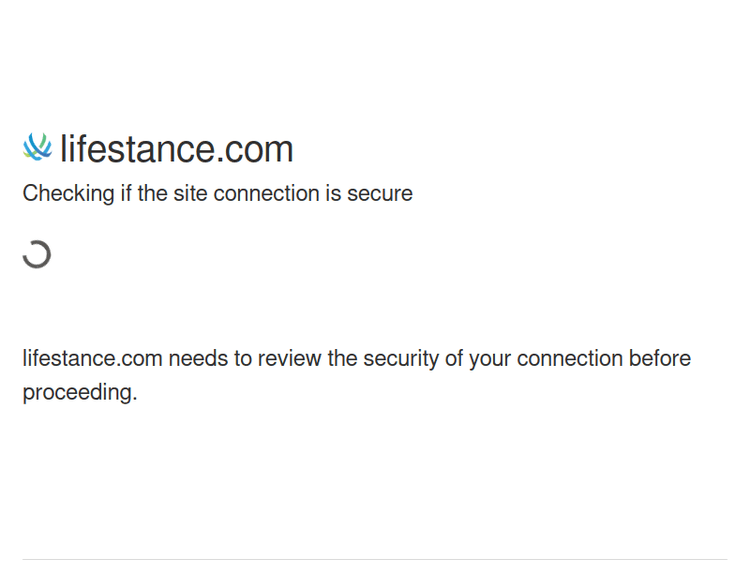
Task: Click the word "if" in the subtitle
Action: (126, 193)
